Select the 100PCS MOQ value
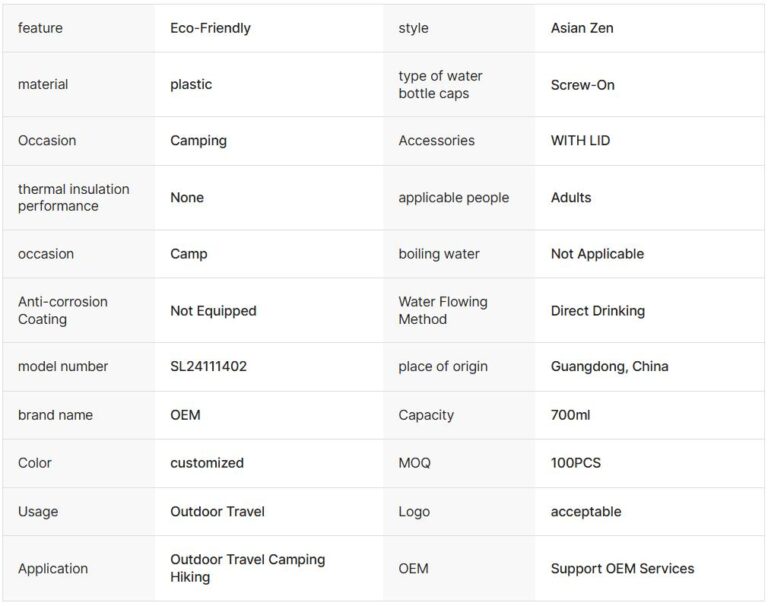Image resolution: width=768 pixels, height=606 pixels. tap(575, 463)
